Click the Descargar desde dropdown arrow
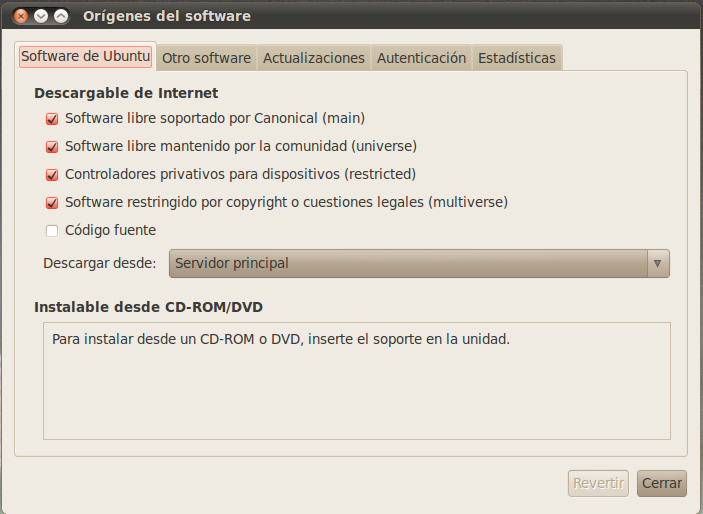 (657, 263)
